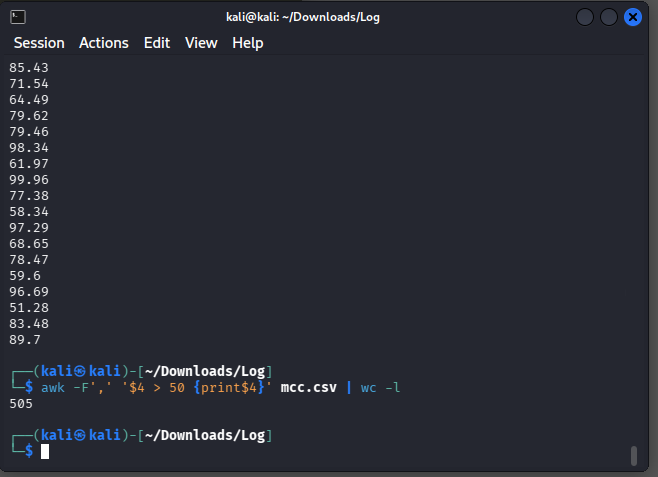Screen dimensions: 658x477
Task: Click the terminal icon in title bar
Action: point(18,17)
